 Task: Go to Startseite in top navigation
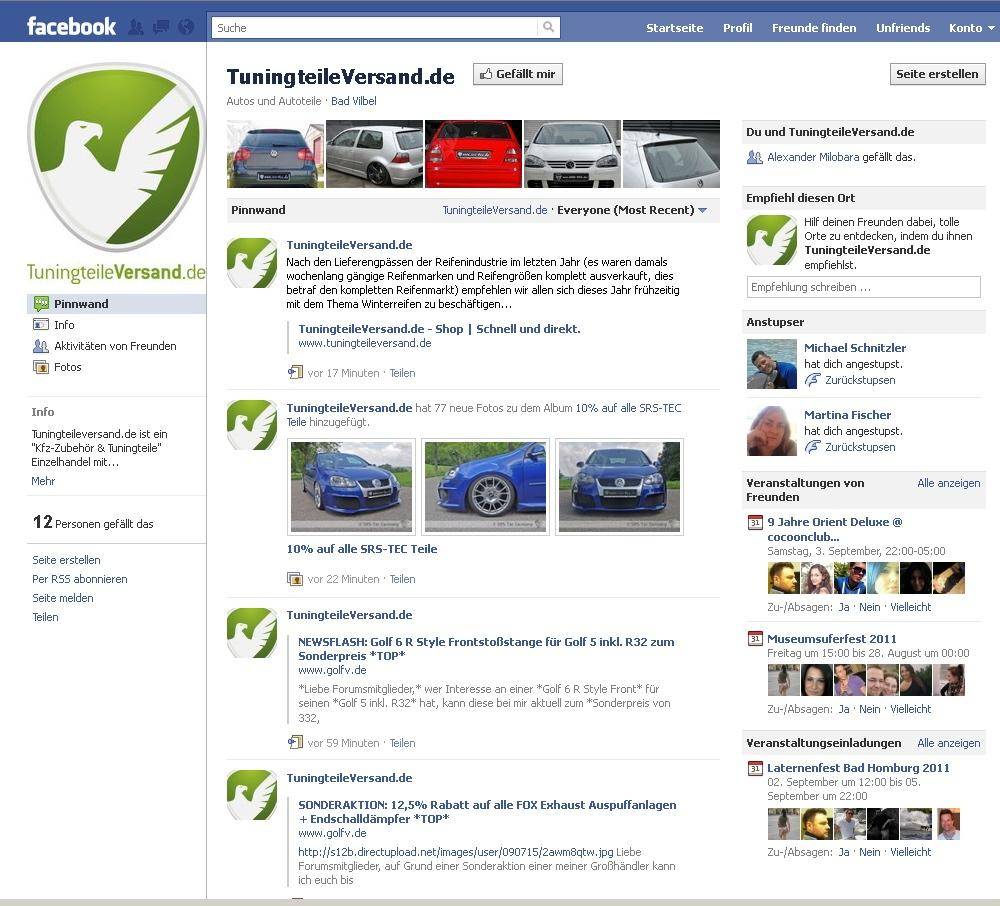point(674,28)
